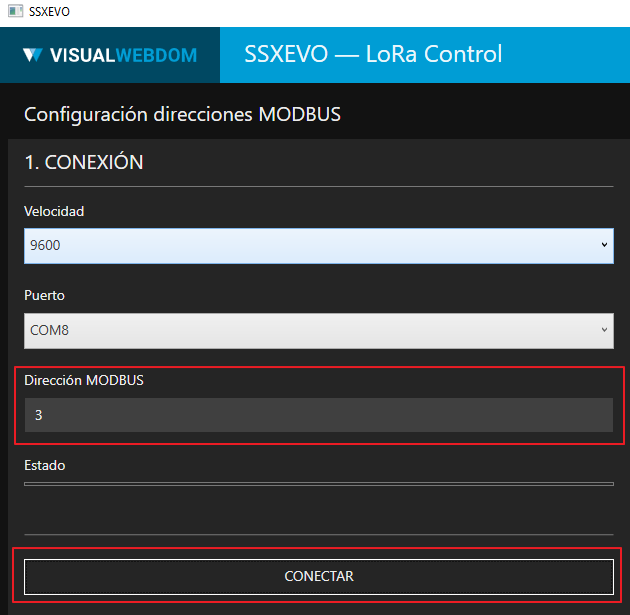Click the Velocidad label
The image size is (630, 615).
pos(54,211)
